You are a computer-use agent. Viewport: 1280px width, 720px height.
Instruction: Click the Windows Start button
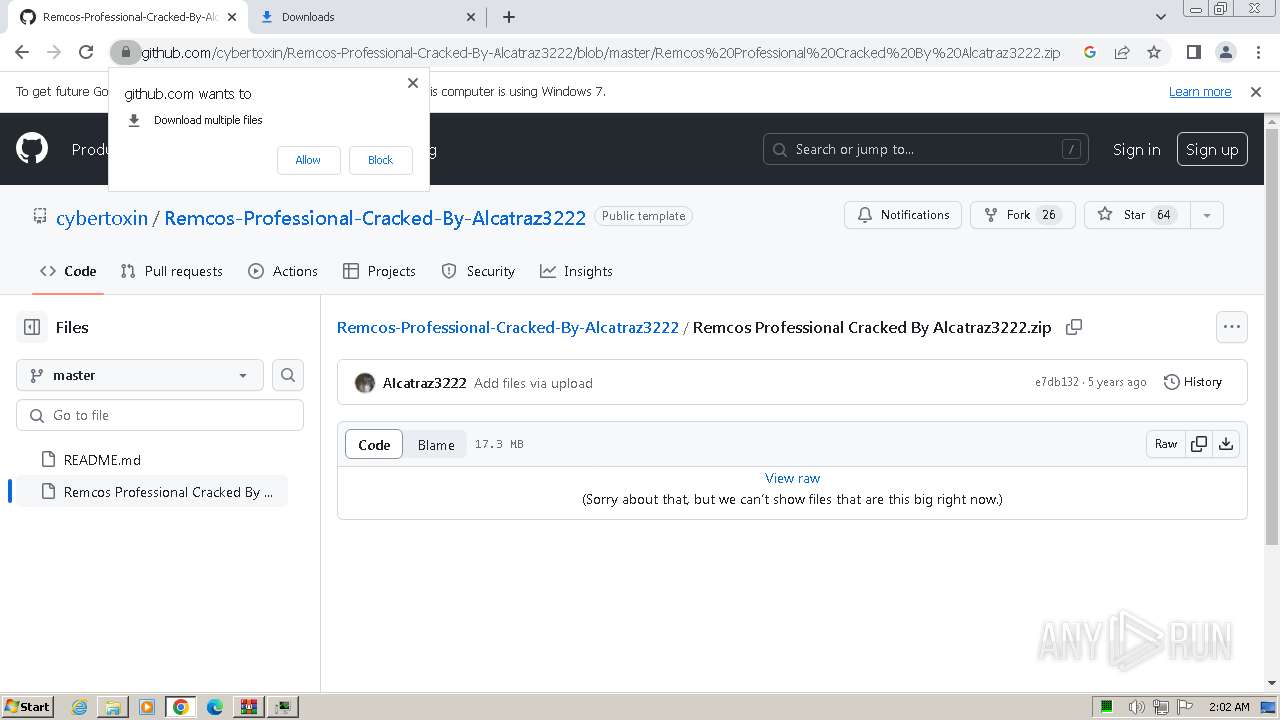tap(27, 707)
